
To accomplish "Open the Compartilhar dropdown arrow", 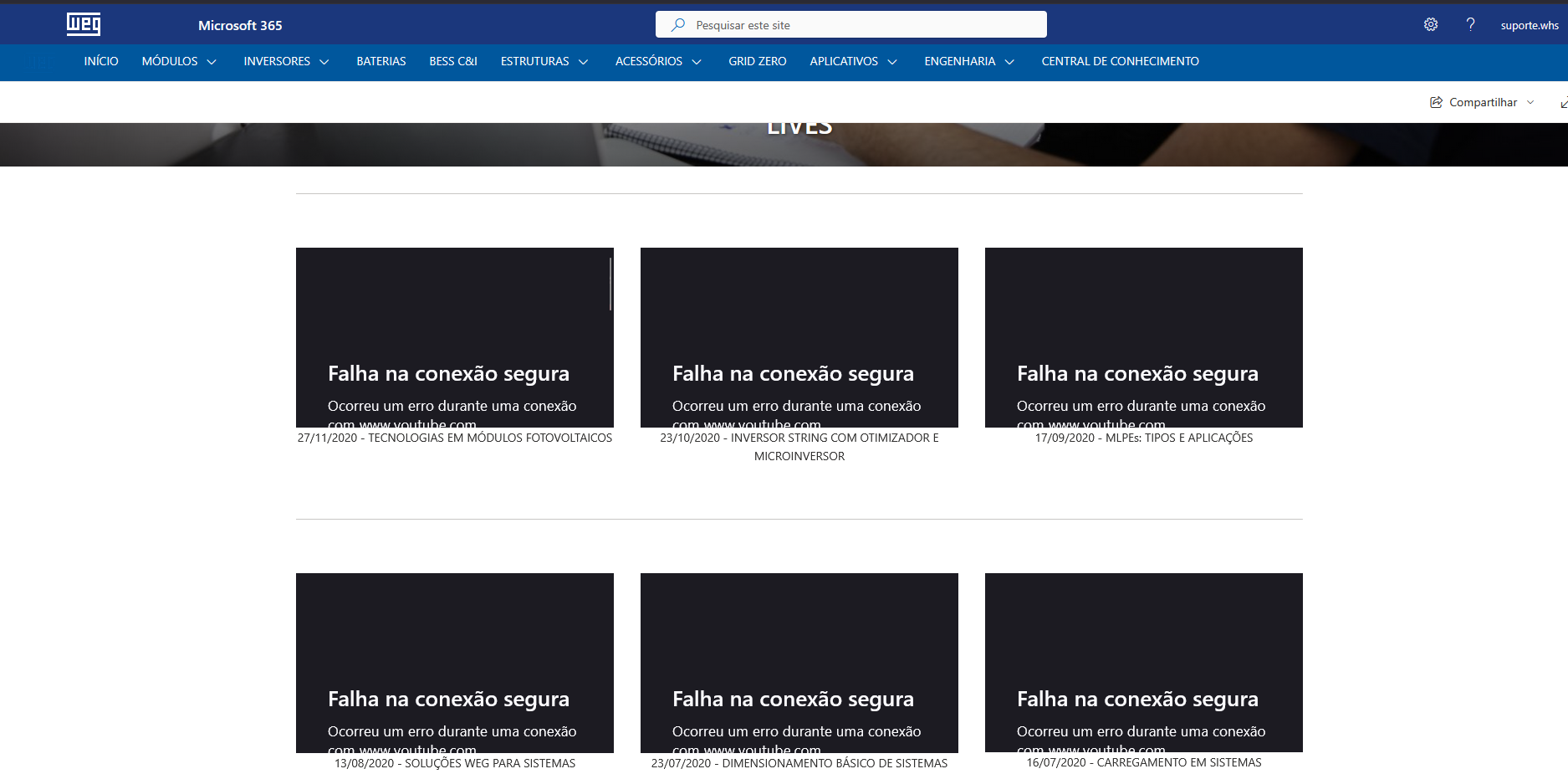I will pyautogui.click(x=1530, y=102).
